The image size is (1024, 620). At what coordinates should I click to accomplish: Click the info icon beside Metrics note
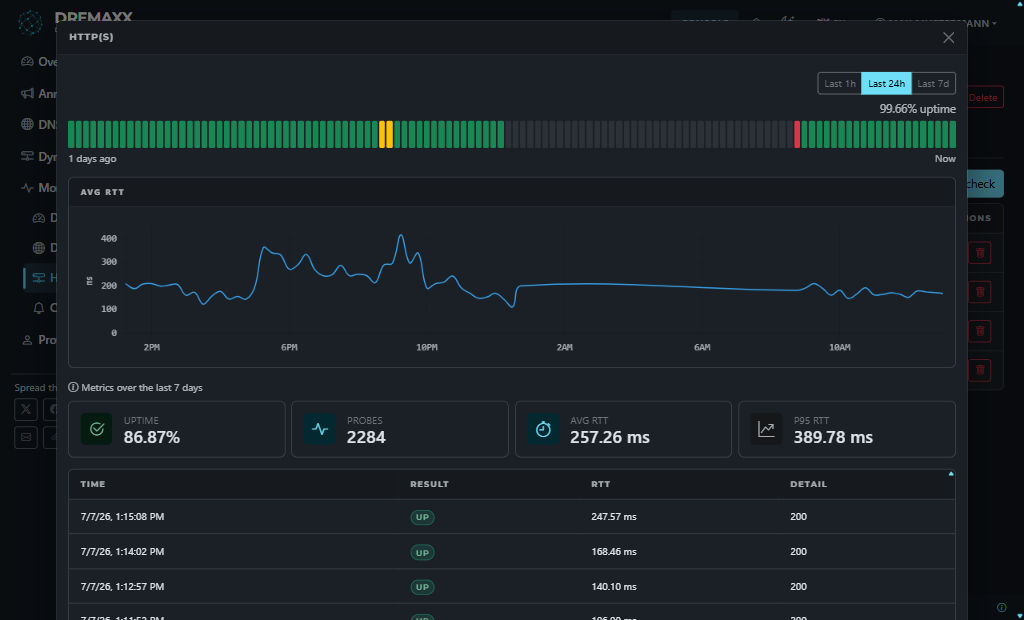73,387
